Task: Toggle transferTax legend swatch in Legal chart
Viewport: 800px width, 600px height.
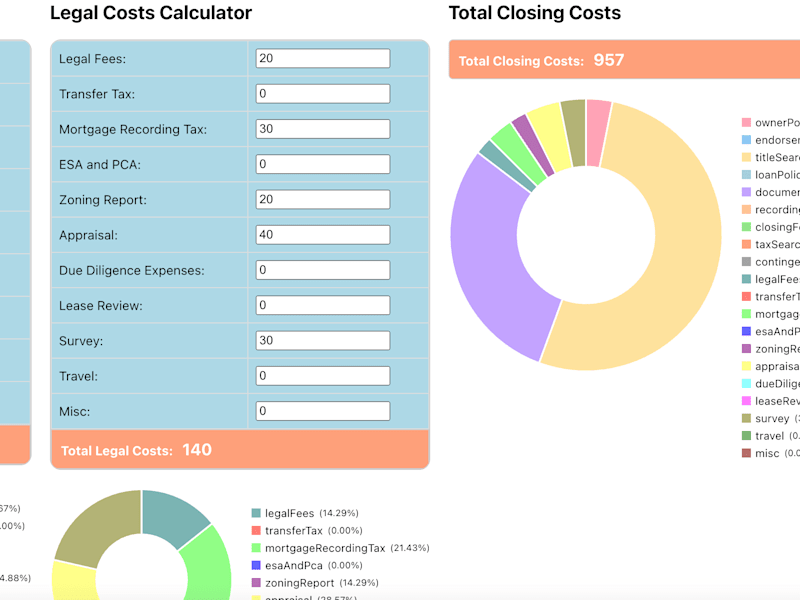Action: pos(256,530)
